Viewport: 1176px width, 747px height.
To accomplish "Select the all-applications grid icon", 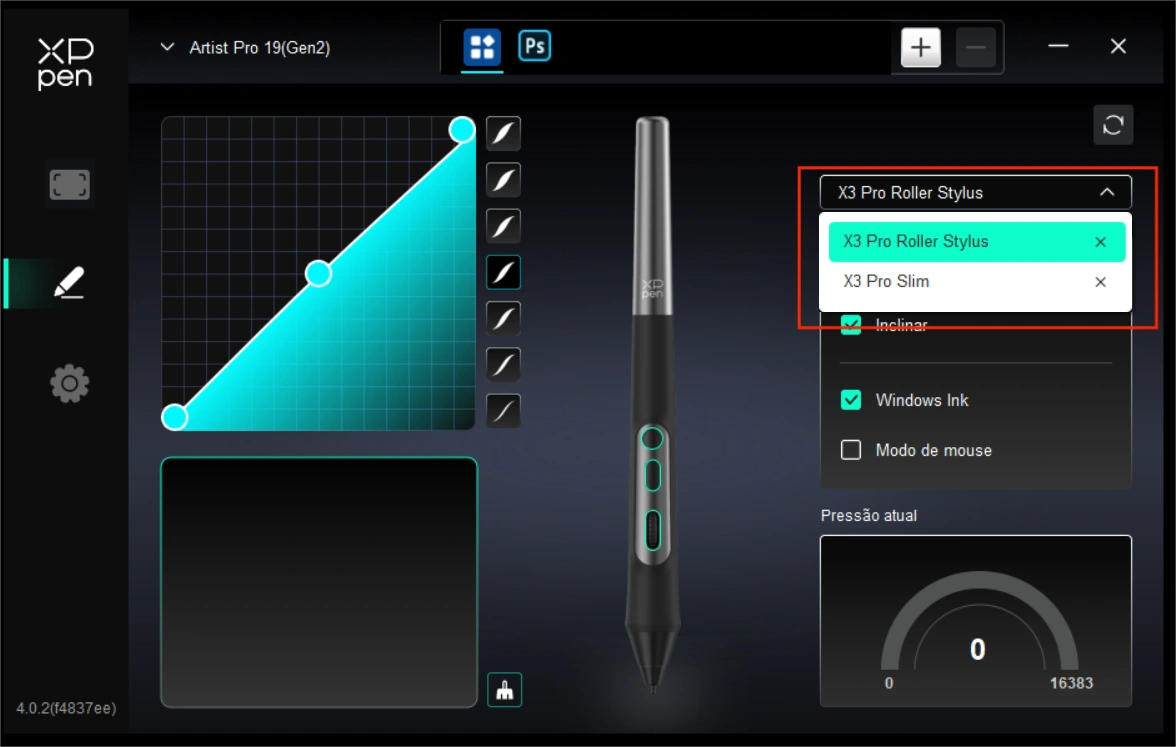I will [482, 46].
